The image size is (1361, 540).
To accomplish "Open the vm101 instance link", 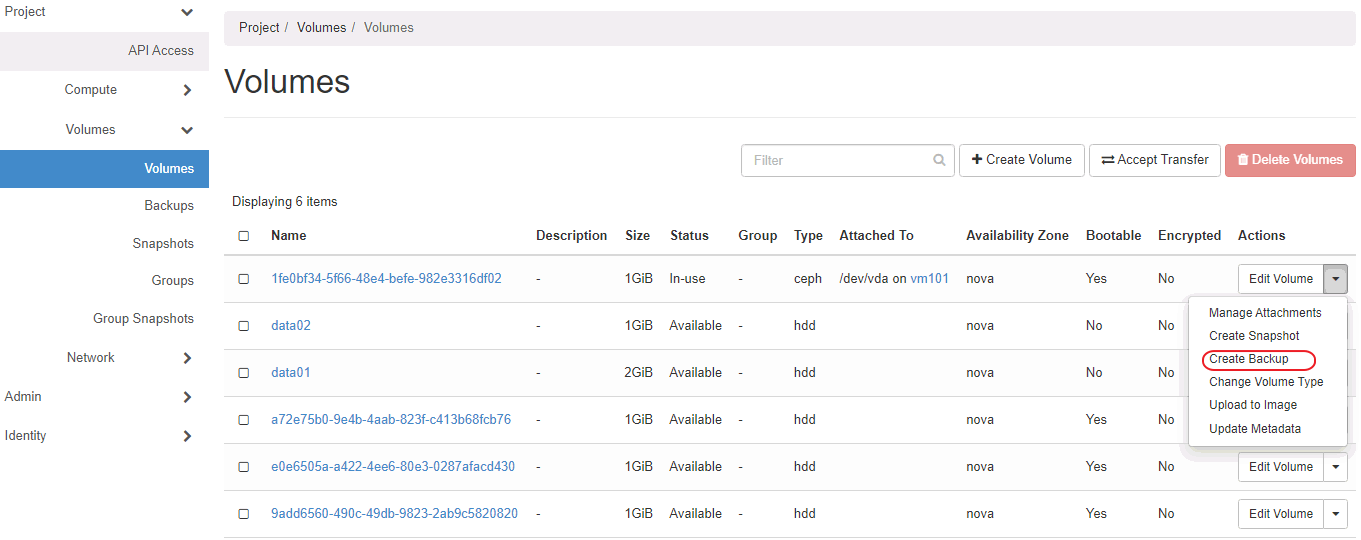I will [x=928, y=279].
